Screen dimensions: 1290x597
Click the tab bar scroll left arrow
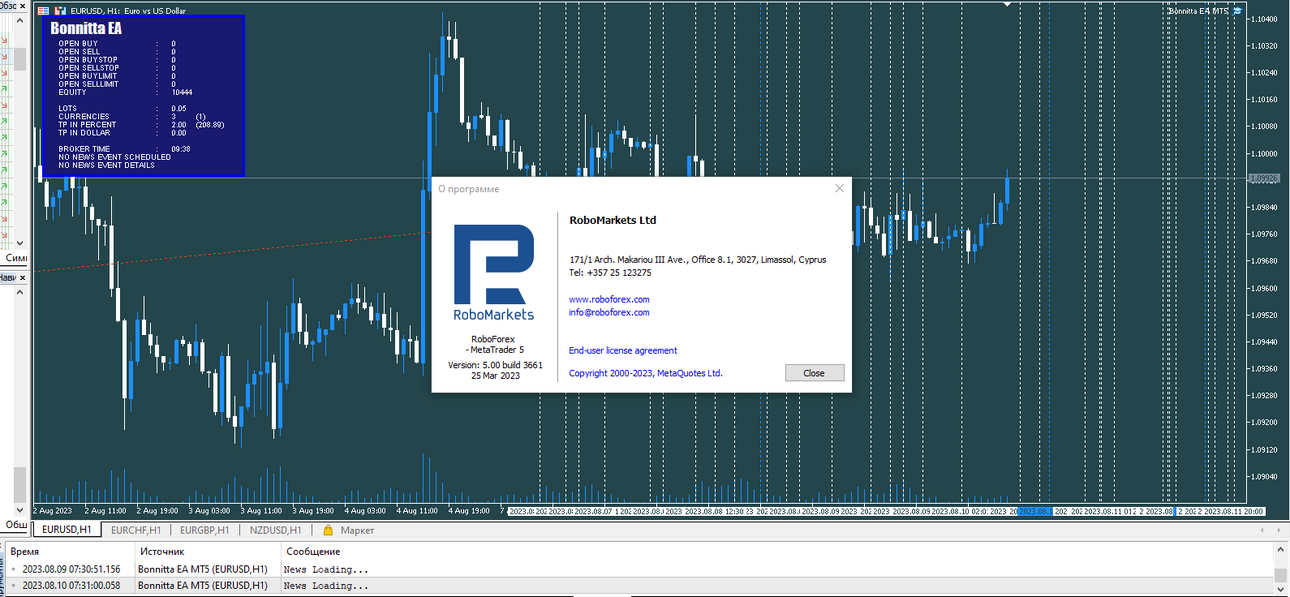(1262, 530)
